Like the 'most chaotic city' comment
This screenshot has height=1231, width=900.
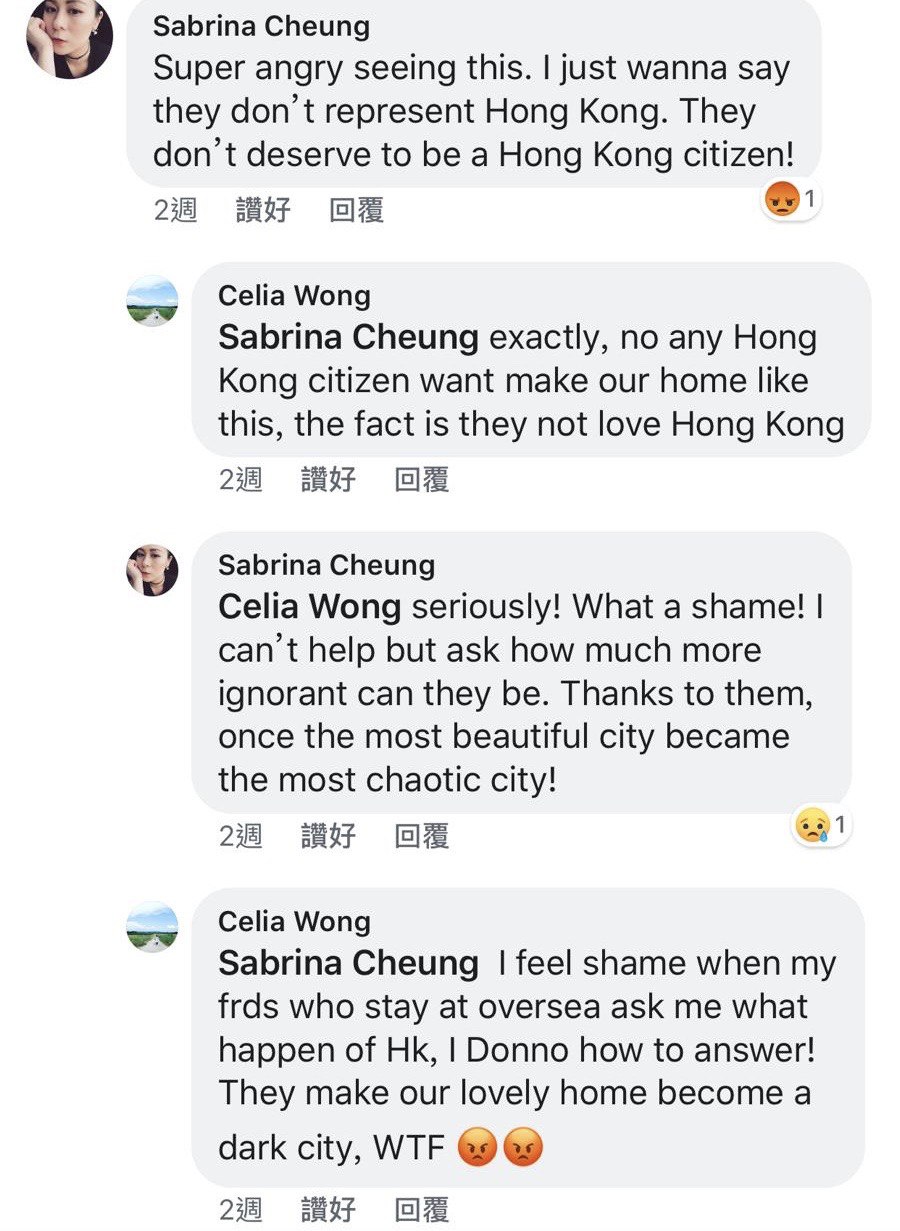328,835
